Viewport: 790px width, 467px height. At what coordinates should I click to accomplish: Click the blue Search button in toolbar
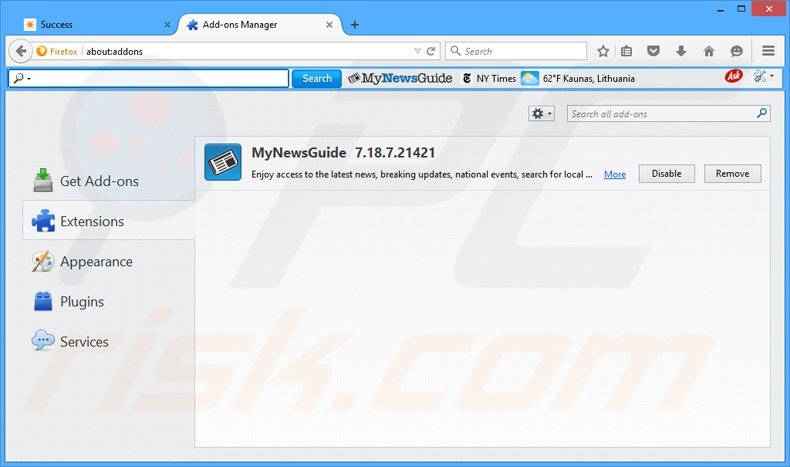coord(316,79)
